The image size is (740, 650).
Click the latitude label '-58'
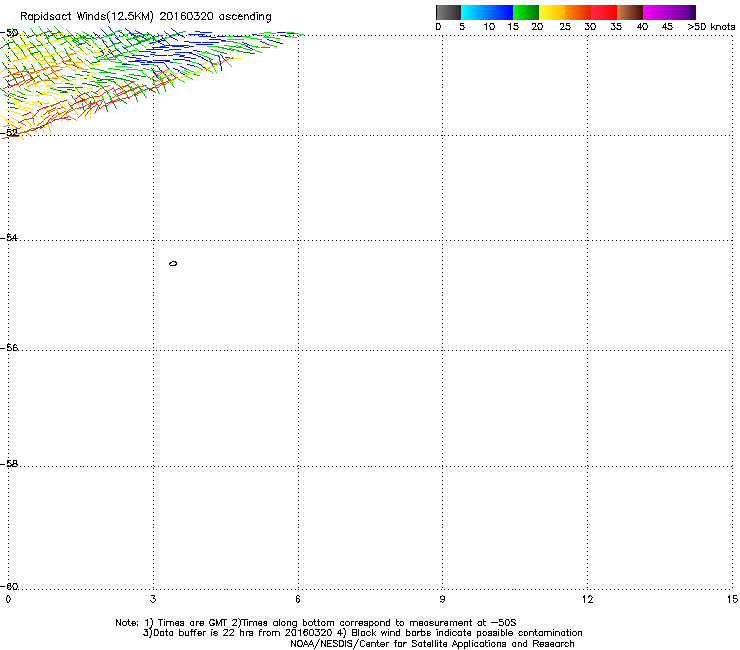click(10, 464)
